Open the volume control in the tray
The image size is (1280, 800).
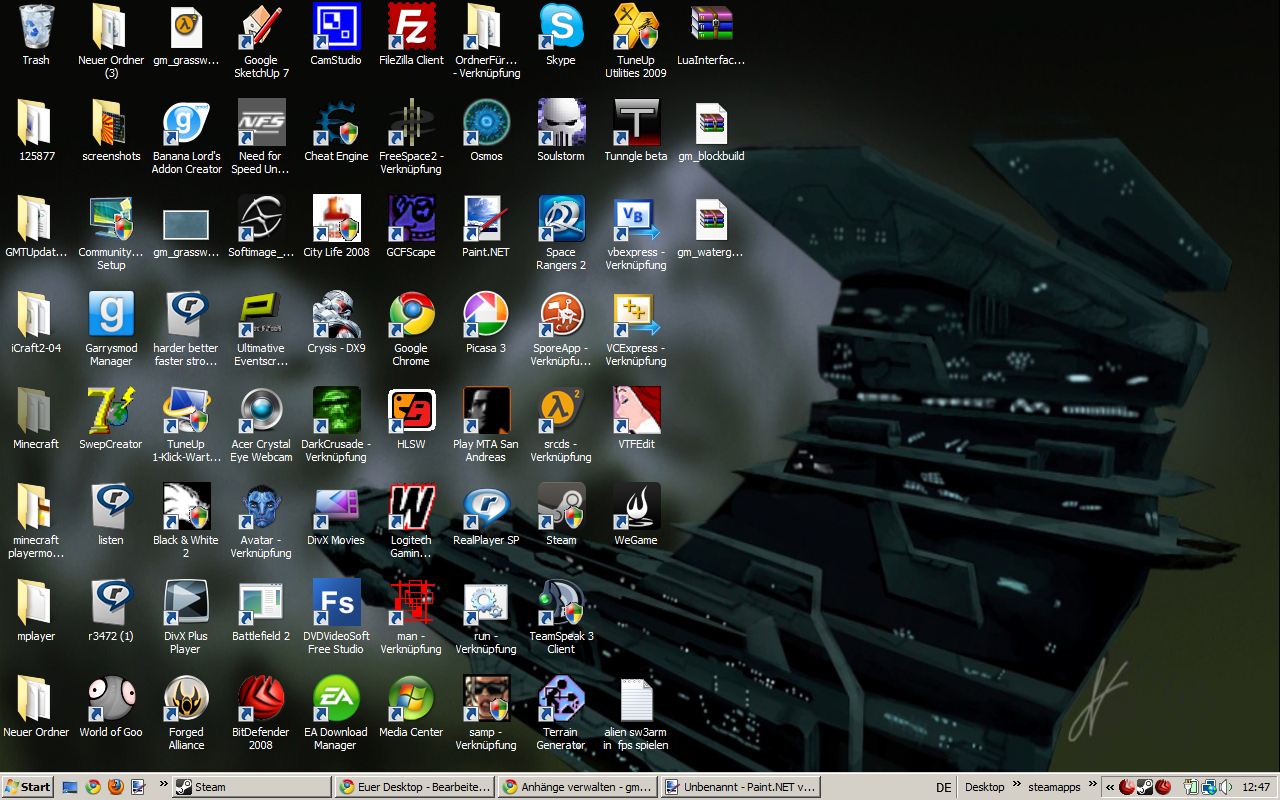[x=1226, y=787]
